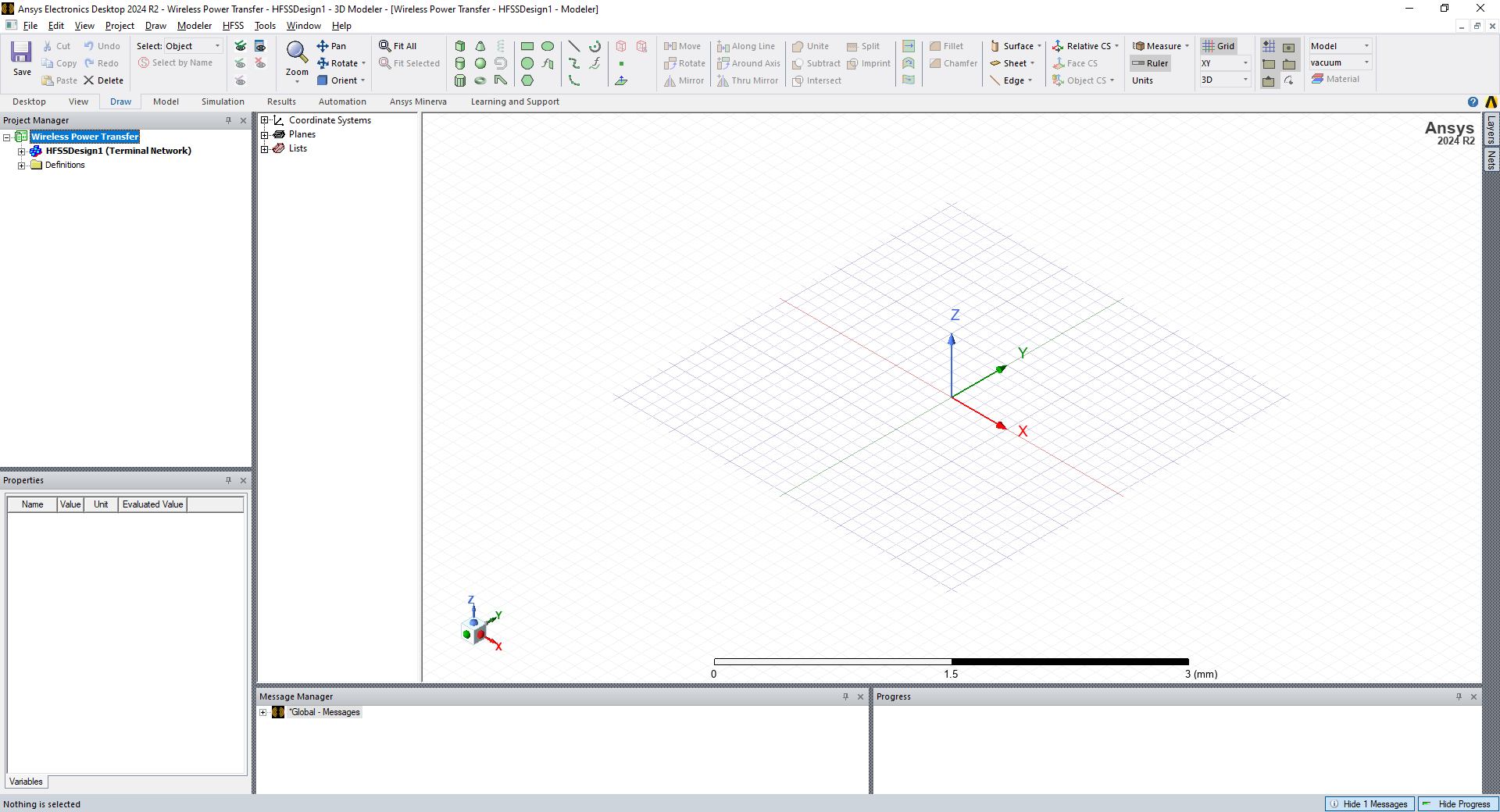Open the Modeler menu
This screenshot has width=1500, height=812.
click(194, 26)
